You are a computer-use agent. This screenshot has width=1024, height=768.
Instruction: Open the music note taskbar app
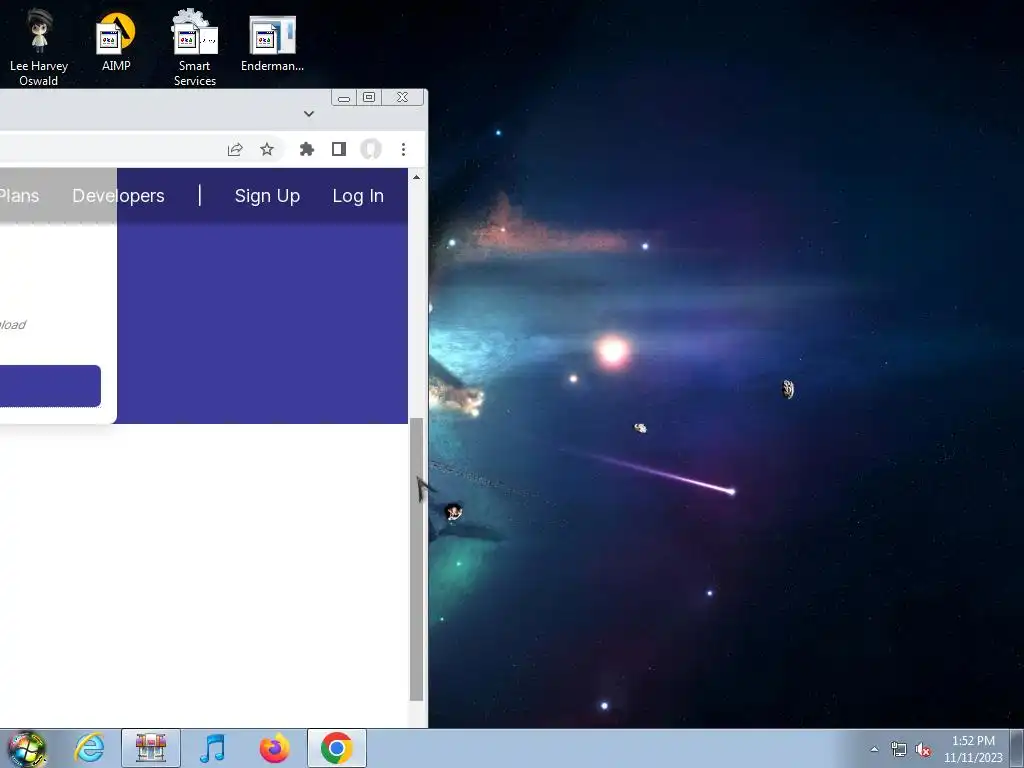(x=212, y=748)
